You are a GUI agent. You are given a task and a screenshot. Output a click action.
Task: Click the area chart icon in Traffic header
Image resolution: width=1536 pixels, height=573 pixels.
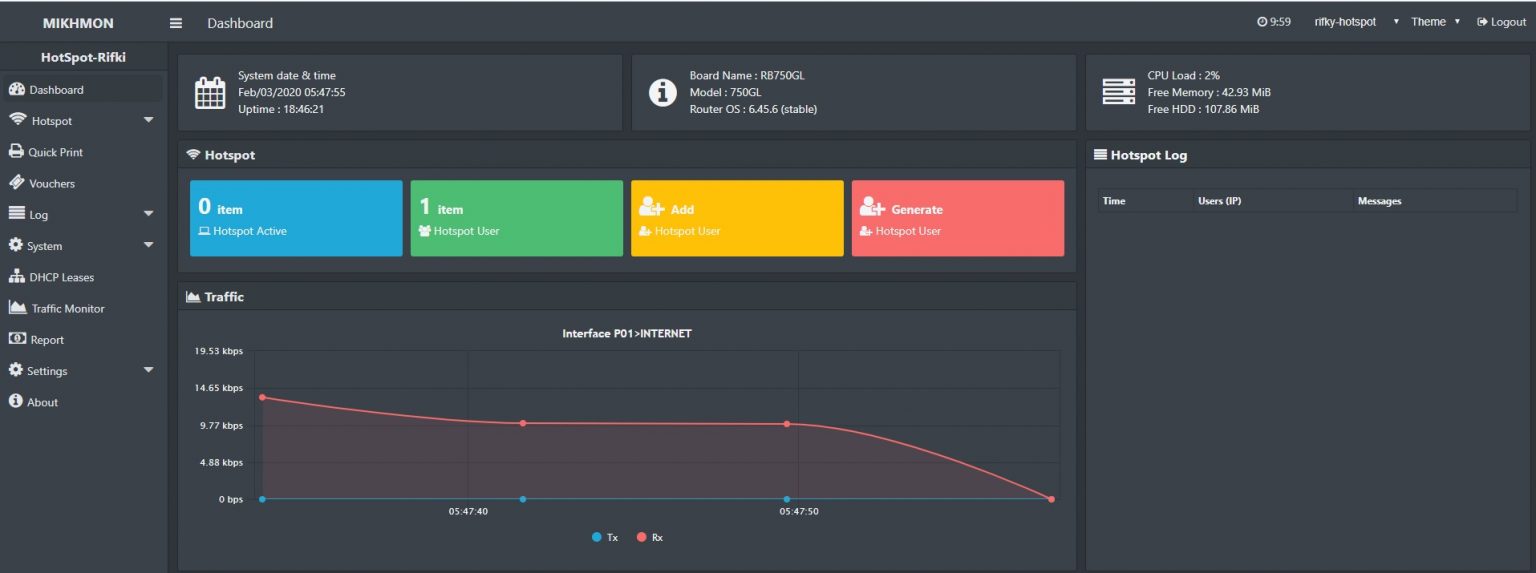[193, 296]
